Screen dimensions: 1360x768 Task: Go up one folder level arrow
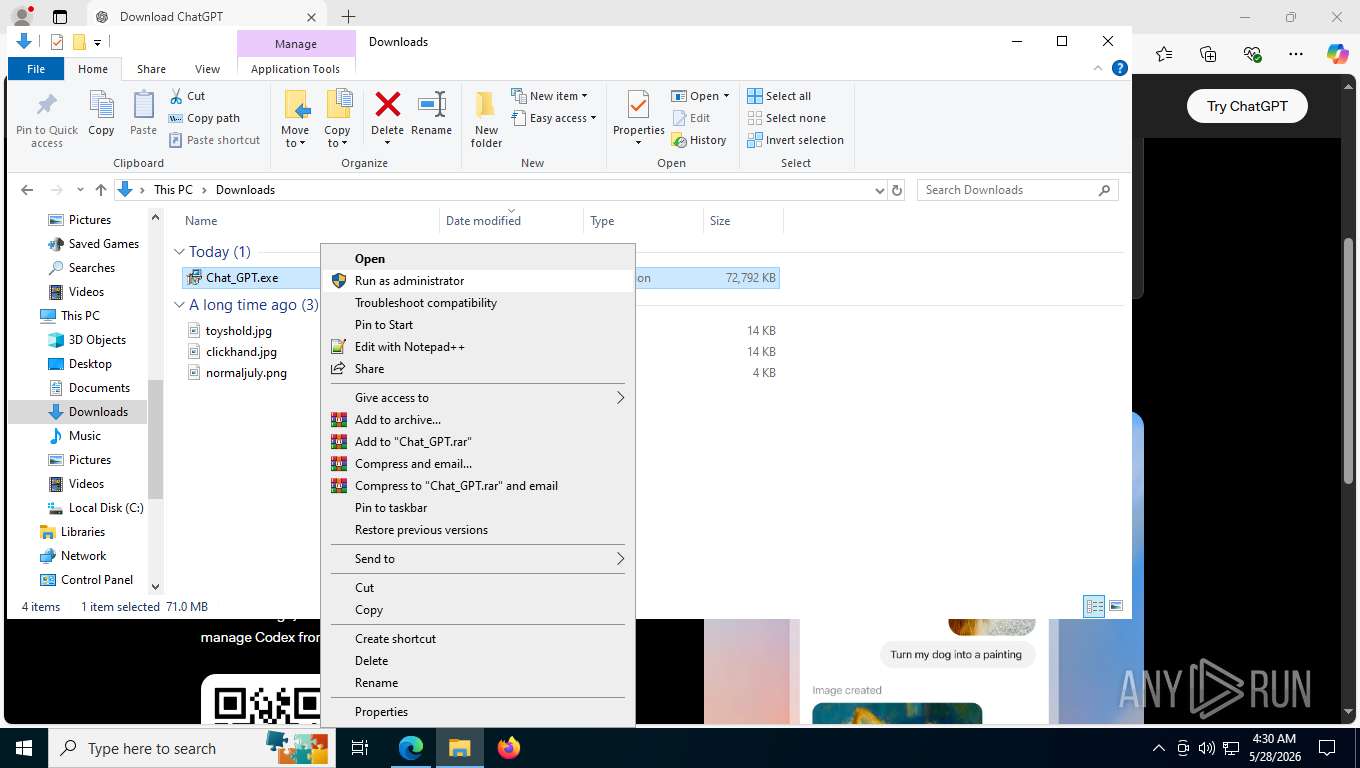100,190
